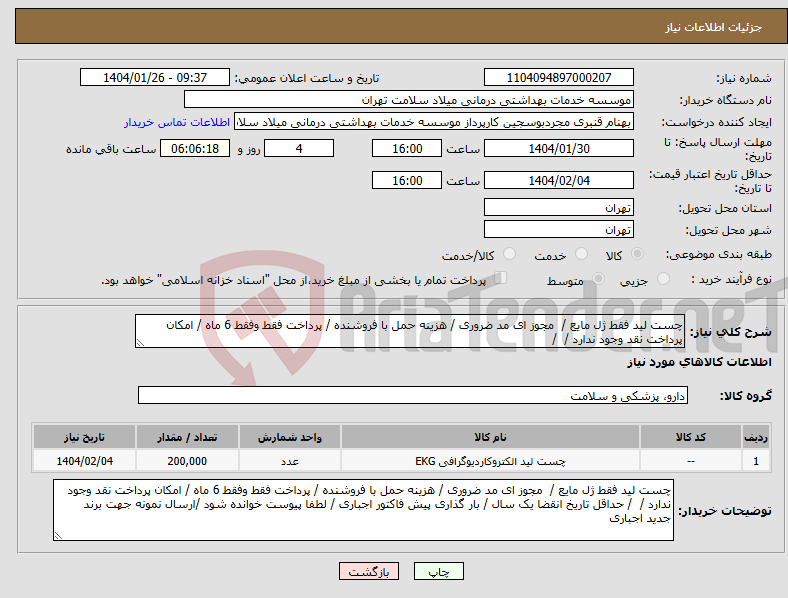Click resize handle of buyer notes textarea

pos(58,536)
